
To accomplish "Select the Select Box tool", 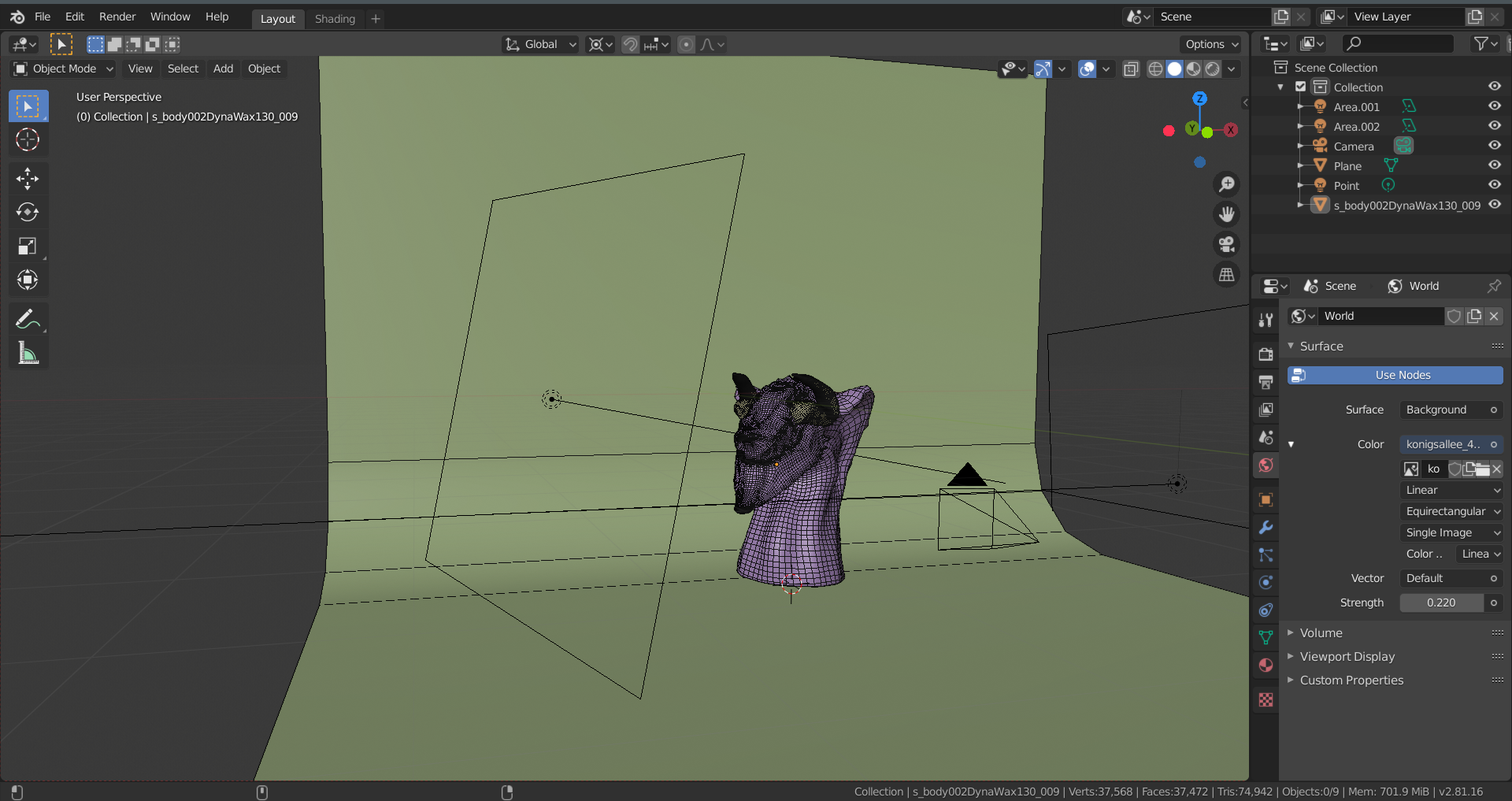I will tap(28, 106).
